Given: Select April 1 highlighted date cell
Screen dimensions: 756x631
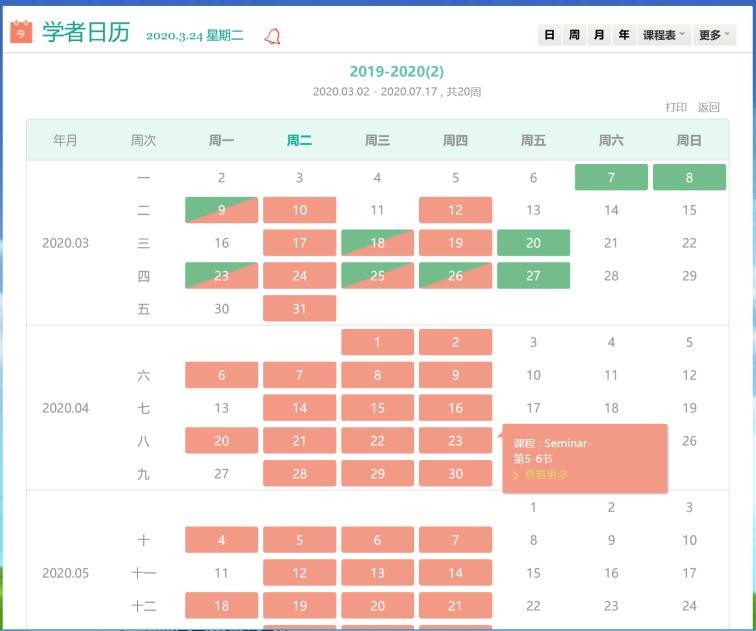Looking at the screenshot, I should 377,343.
